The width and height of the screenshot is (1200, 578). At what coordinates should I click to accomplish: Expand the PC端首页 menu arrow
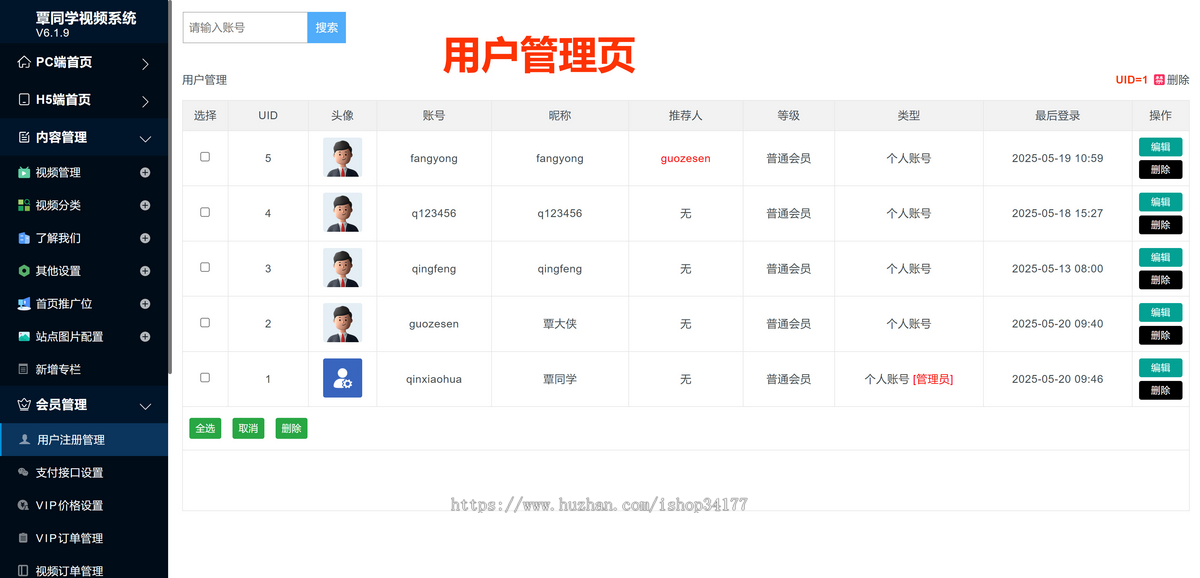145,64
